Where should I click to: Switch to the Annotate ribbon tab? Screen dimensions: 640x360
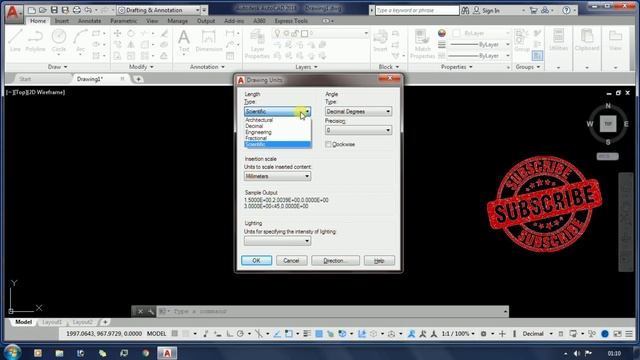click(x=89, y=21)
